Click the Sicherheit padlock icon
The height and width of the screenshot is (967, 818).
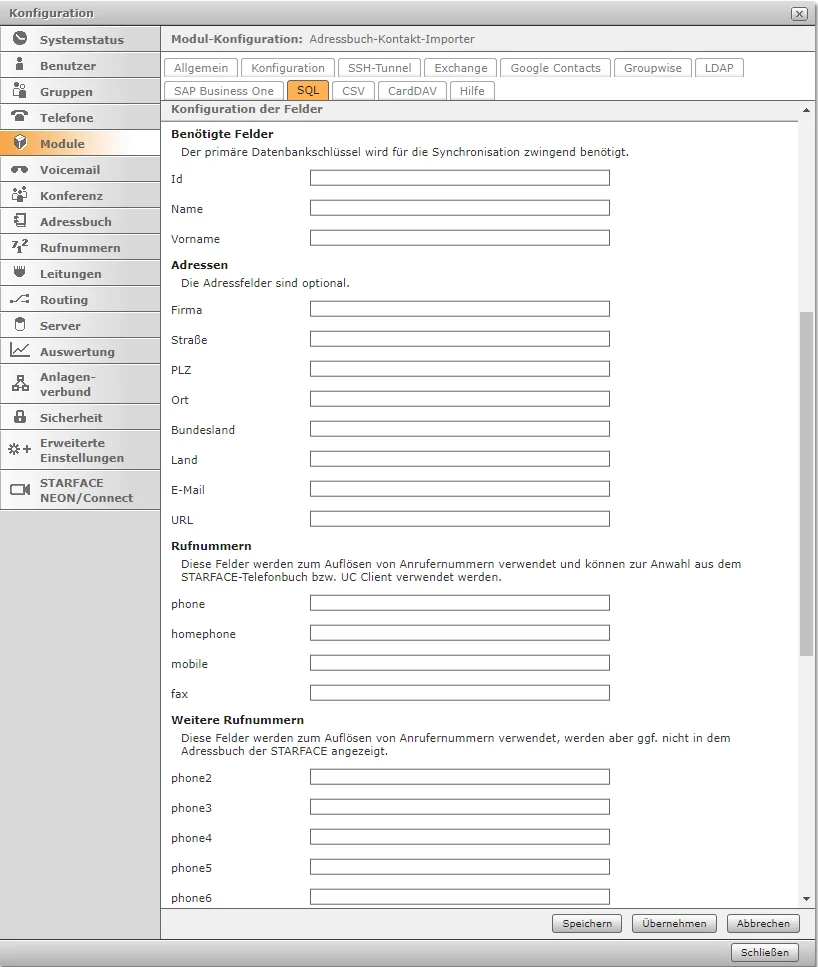[x=20, y=417]
